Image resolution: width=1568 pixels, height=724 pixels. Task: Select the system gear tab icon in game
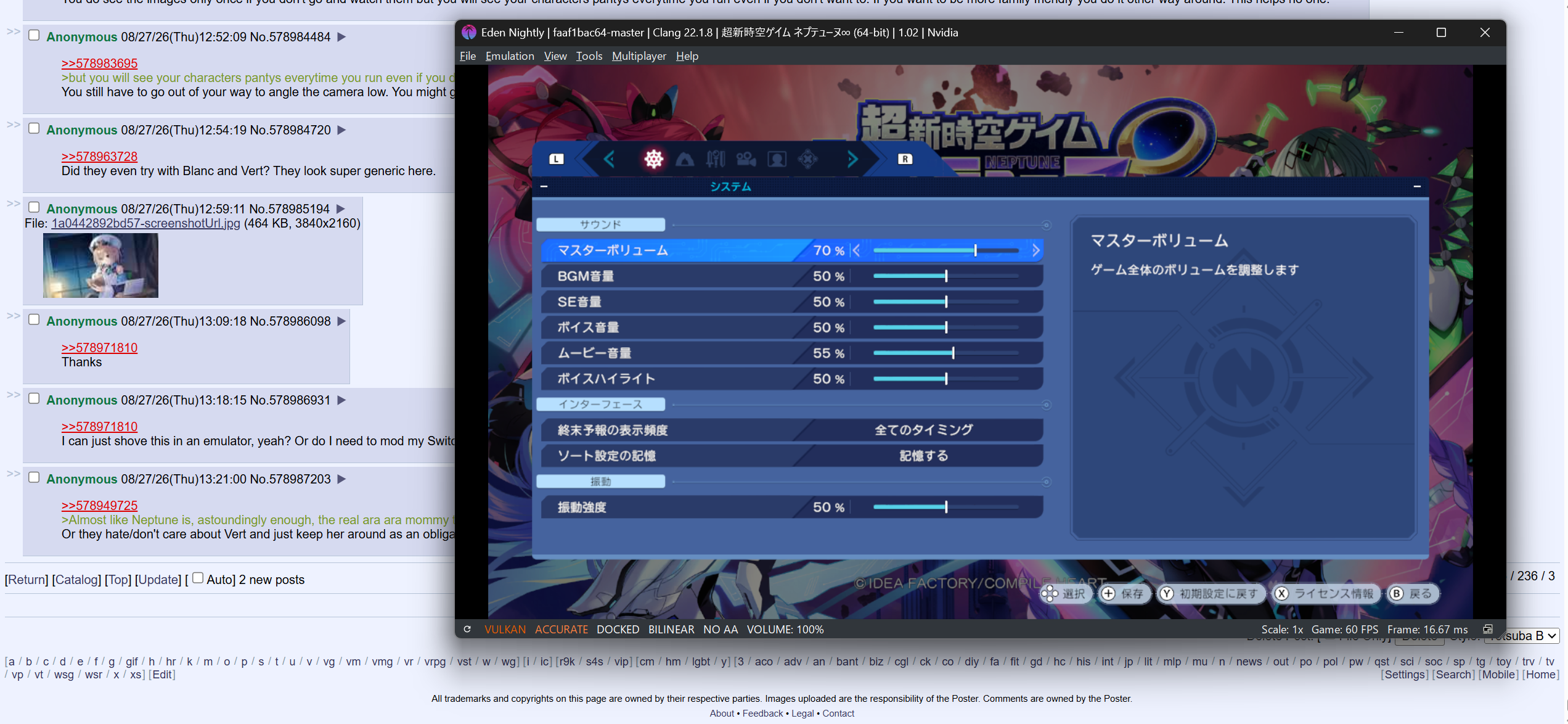(653, 159)
